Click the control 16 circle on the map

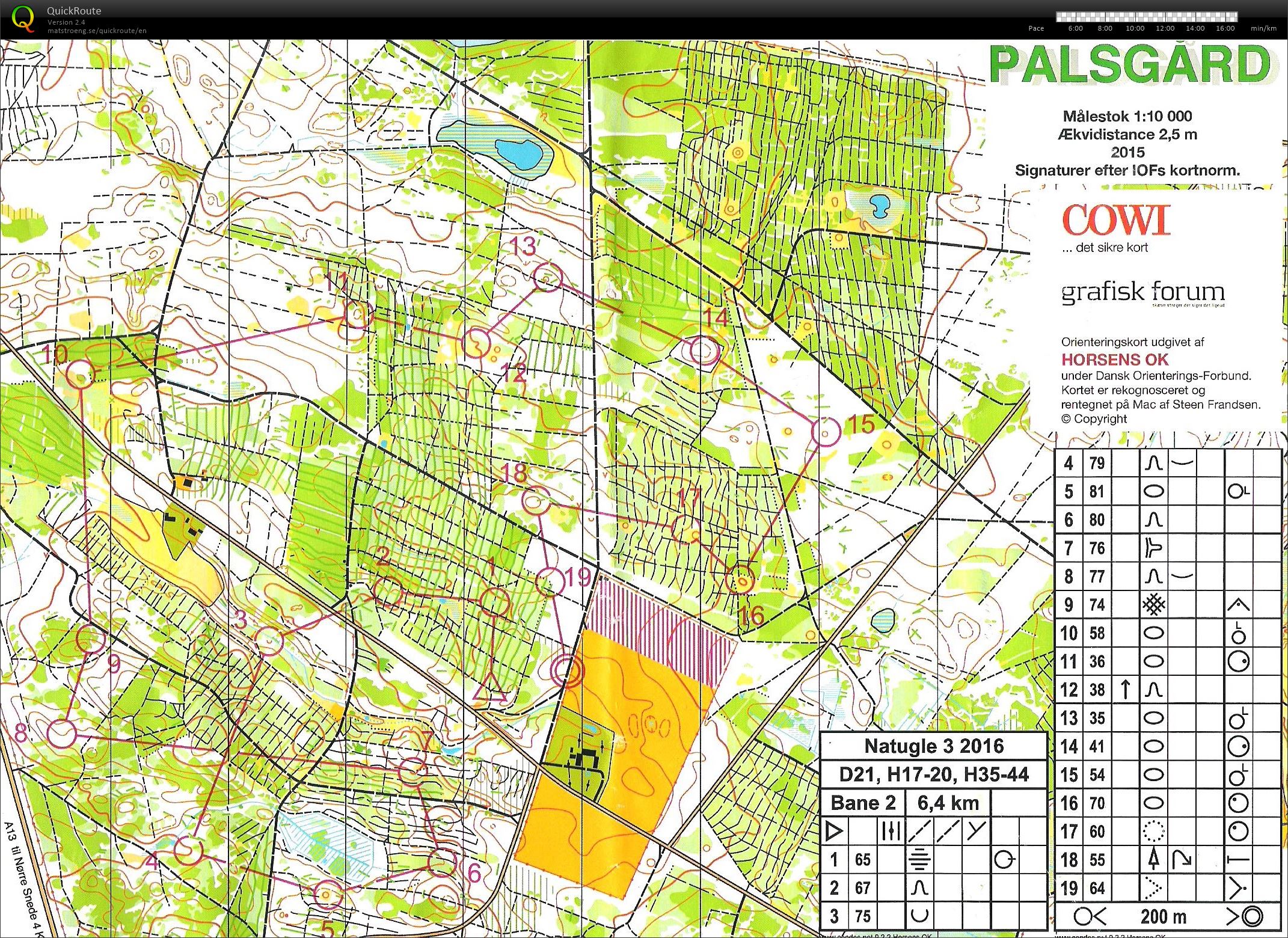[740, 579]
